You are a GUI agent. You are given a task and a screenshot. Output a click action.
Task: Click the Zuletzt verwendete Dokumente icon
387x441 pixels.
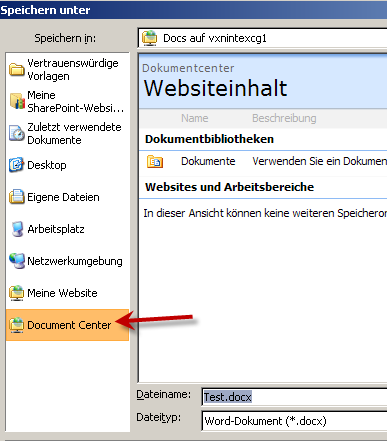coord(16,133)
